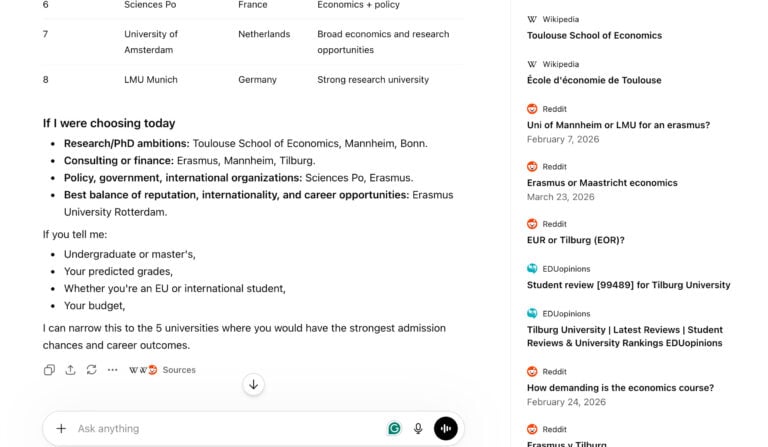Image resolution: width=768 pixels, height=447 pixels.
Task: Click the Wikipedia icon above 'Toulouse School of Economics'
Action: pos(532,19)
